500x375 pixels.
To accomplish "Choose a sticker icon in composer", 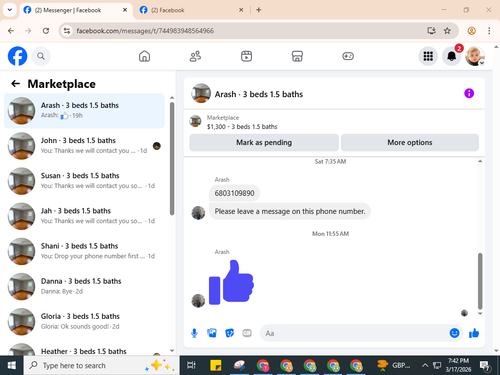I will coord(229,333).
